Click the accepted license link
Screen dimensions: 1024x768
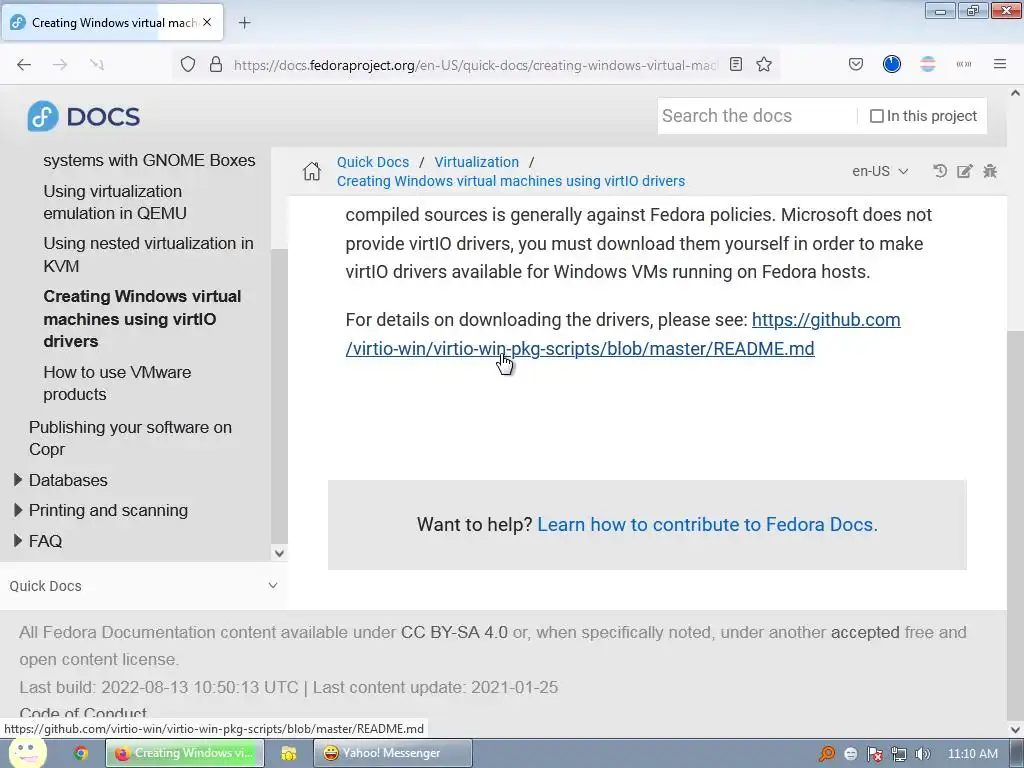tap(865, 632)
